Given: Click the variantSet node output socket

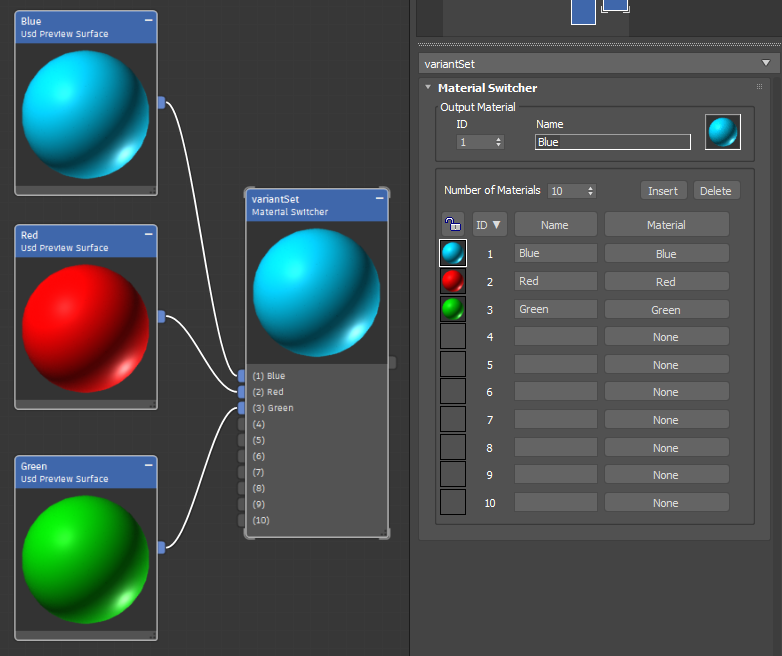Looking at the screenshot, I should (x=392, y=363).
